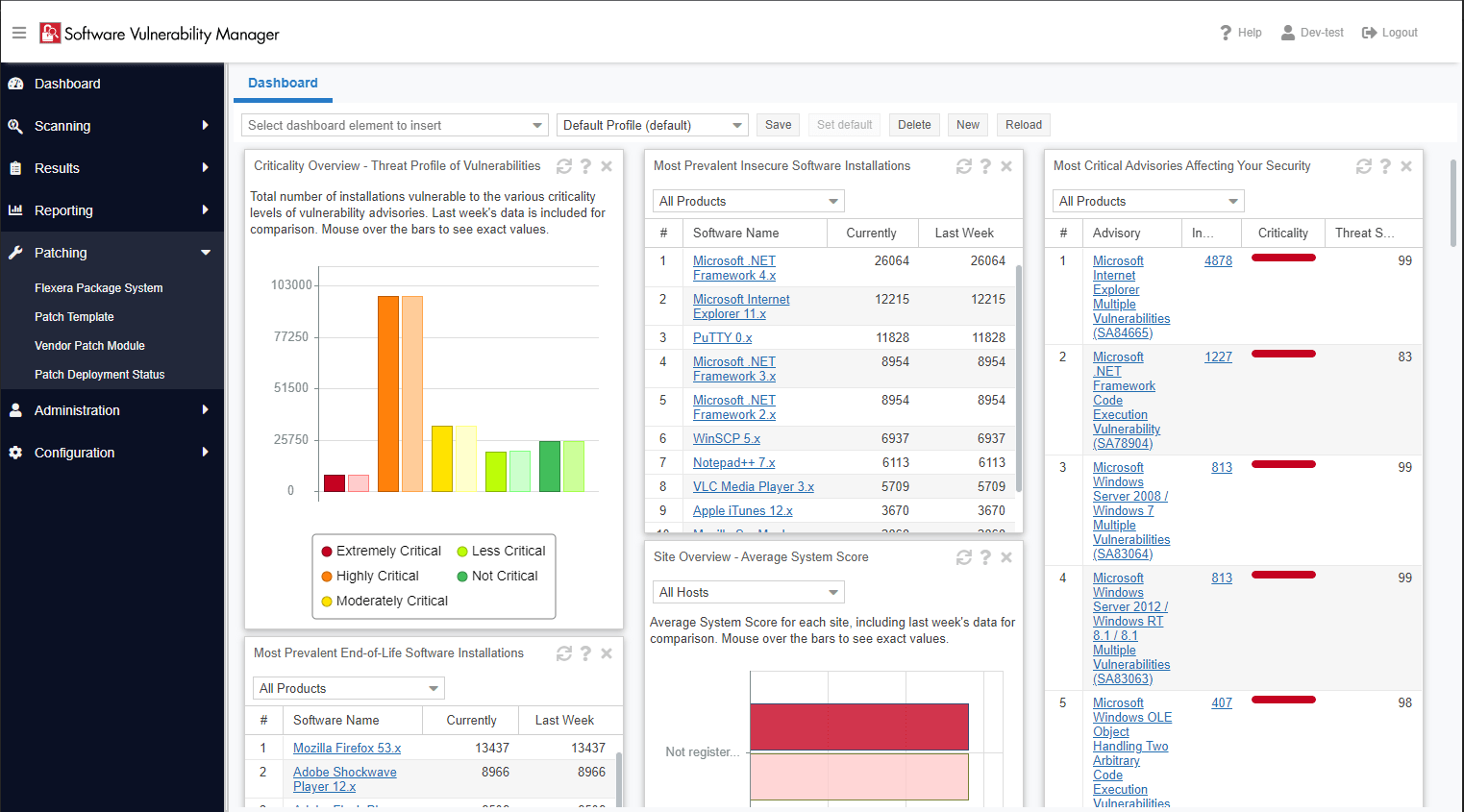Click the hamburger navigation menu icon
The width and height of the screenshot is (1464, 812).
pyautogui.click(x=18, y=31)
